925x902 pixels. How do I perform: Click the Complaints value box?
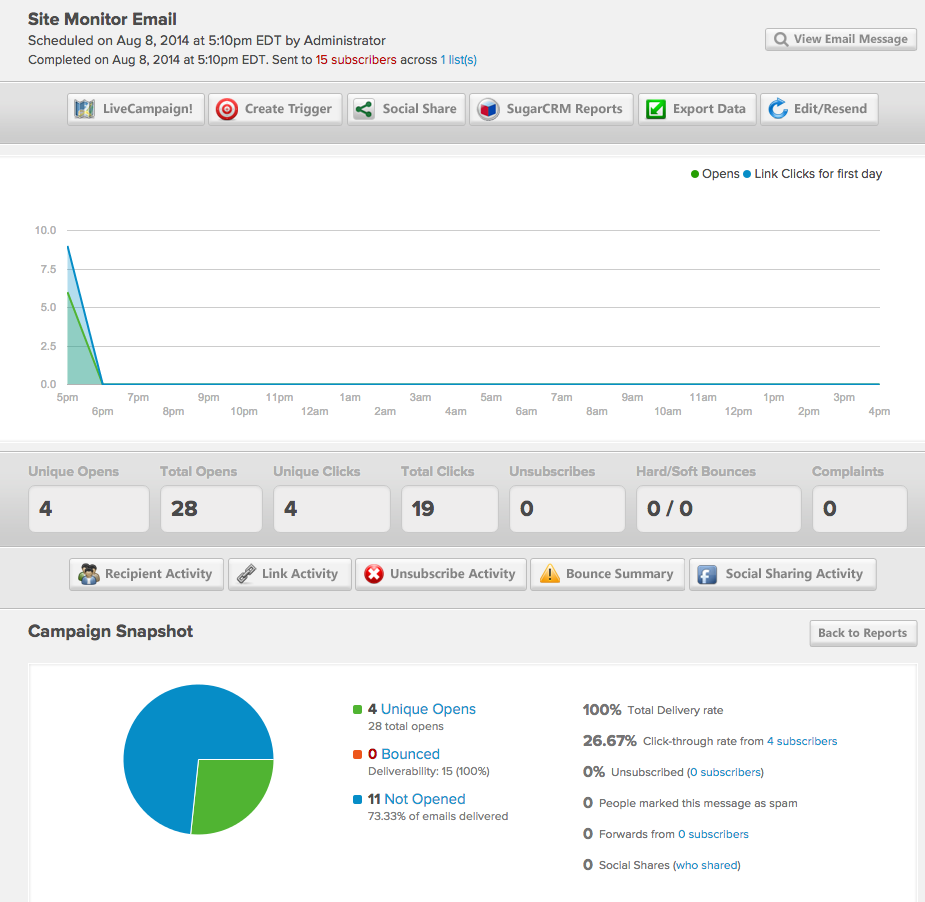click(860, 509)
